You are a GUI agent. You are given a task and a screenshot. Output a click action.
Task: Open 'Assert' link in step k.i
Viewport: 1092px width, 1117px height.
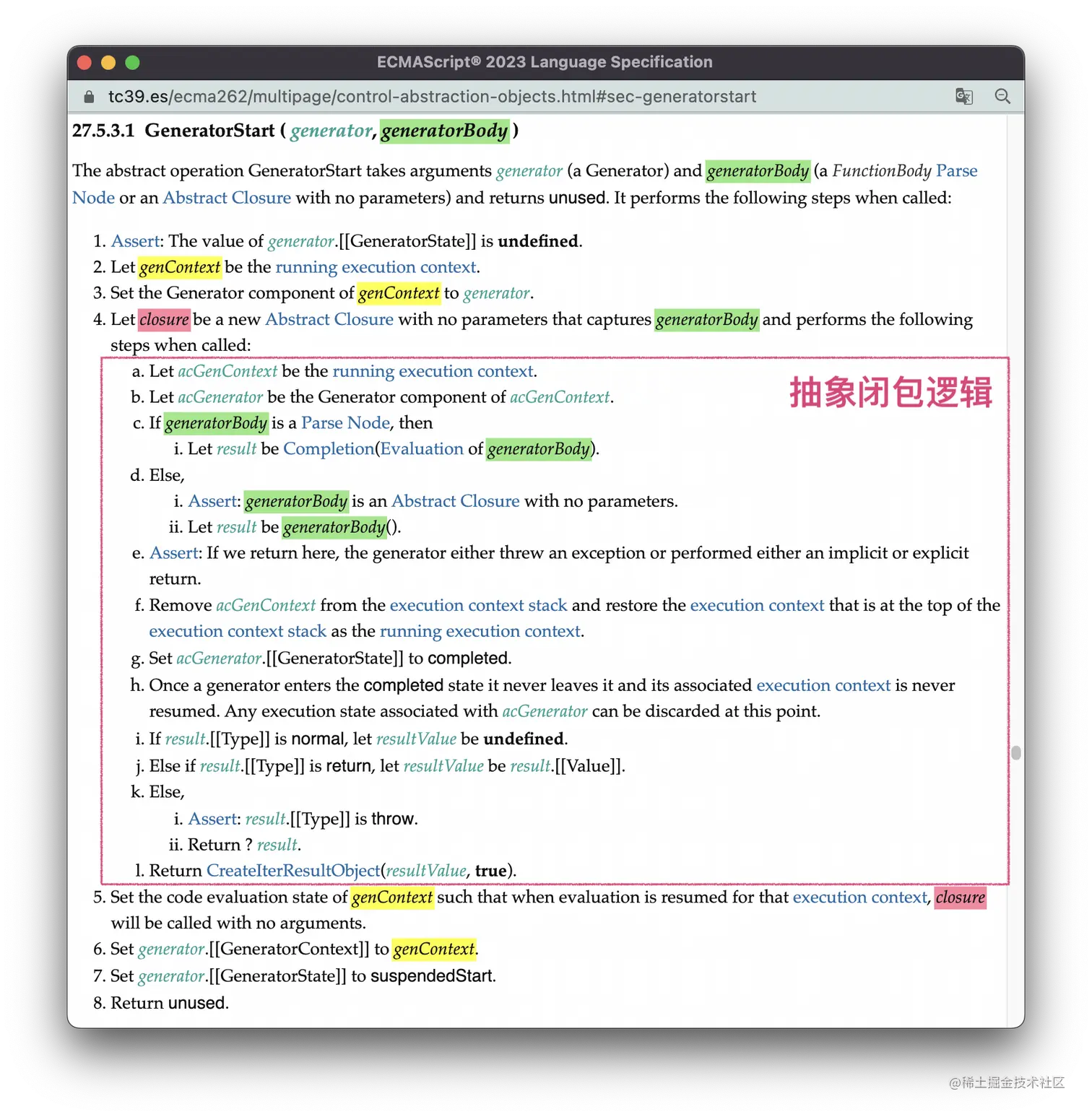(212, 819)
